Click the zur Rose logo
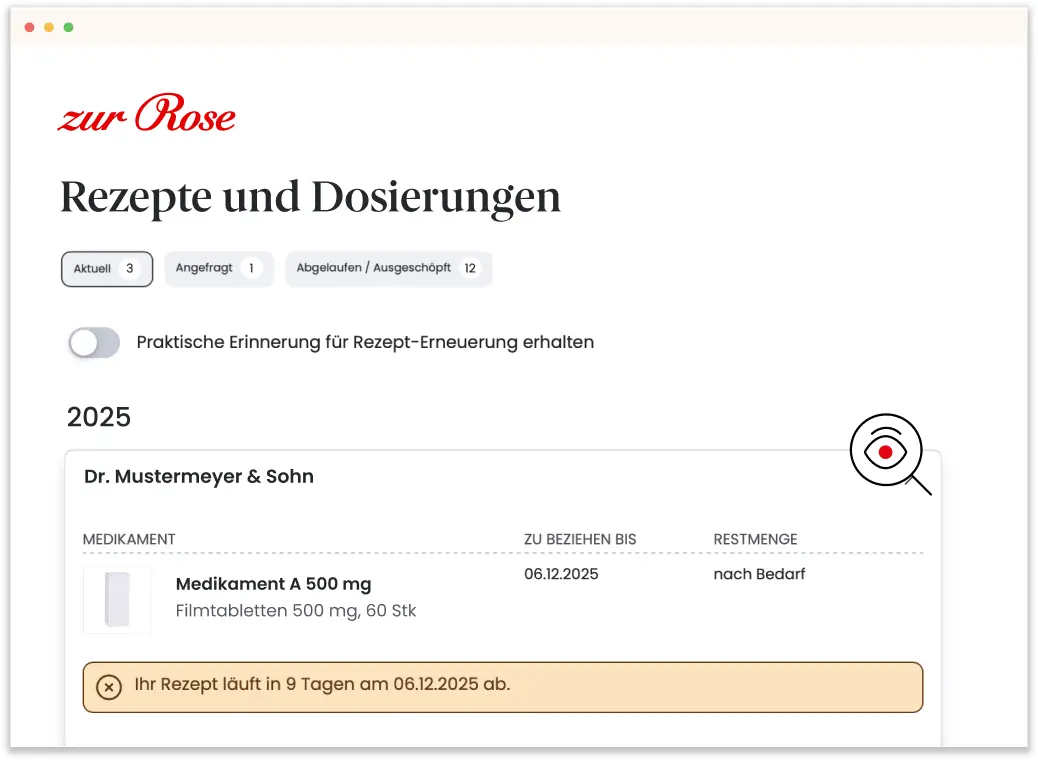 pos(146,113)
